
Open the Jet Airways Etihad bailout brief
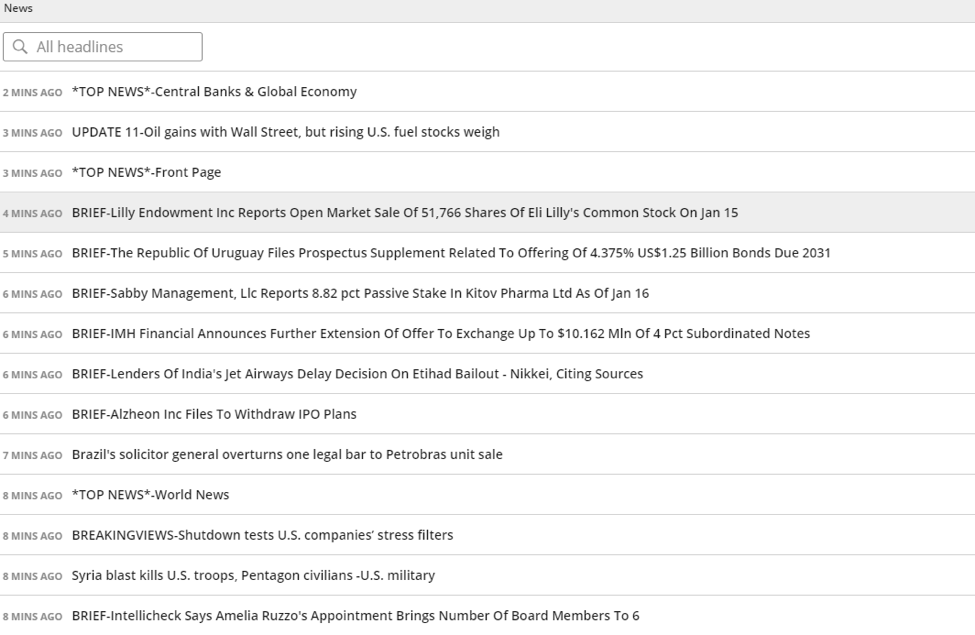pos(358,374)
